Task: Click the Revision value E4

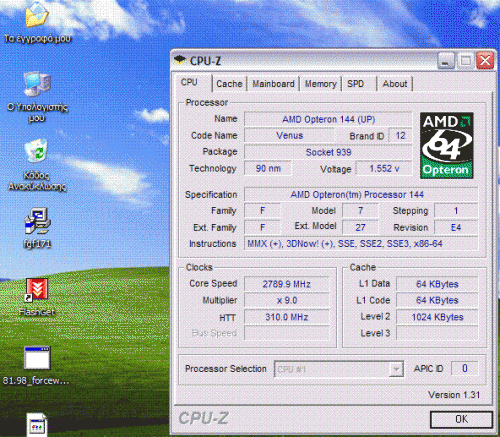Action: point(456,227)
